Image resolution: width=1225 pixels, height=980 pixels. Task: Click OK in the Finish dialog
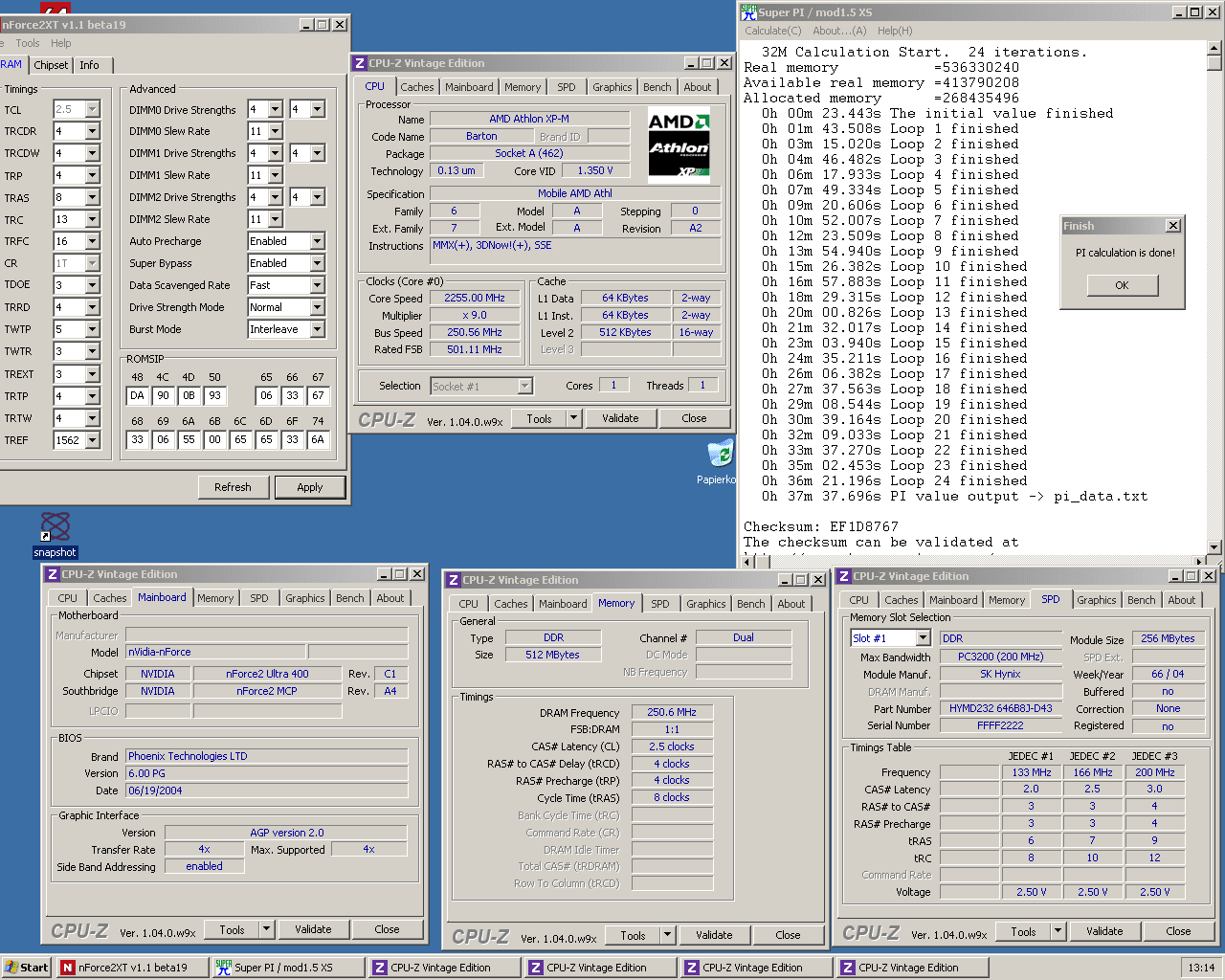pyautogui.click(x=1122, y=285)
